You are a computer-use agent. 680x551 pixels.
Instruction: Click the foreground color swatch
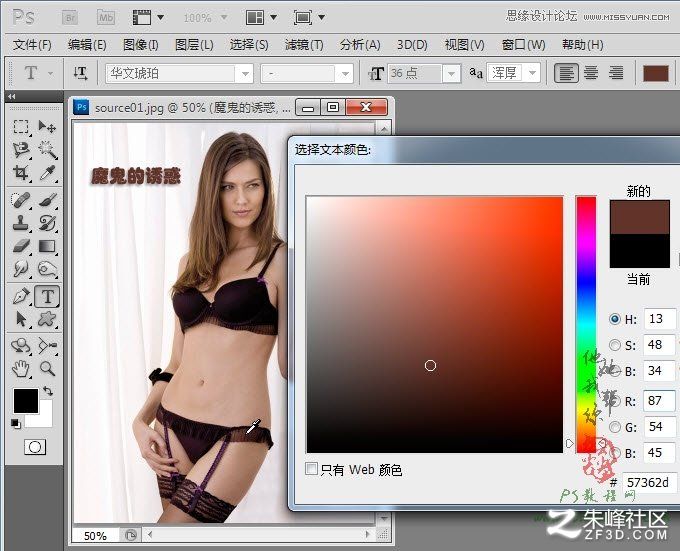pos(26,401)
